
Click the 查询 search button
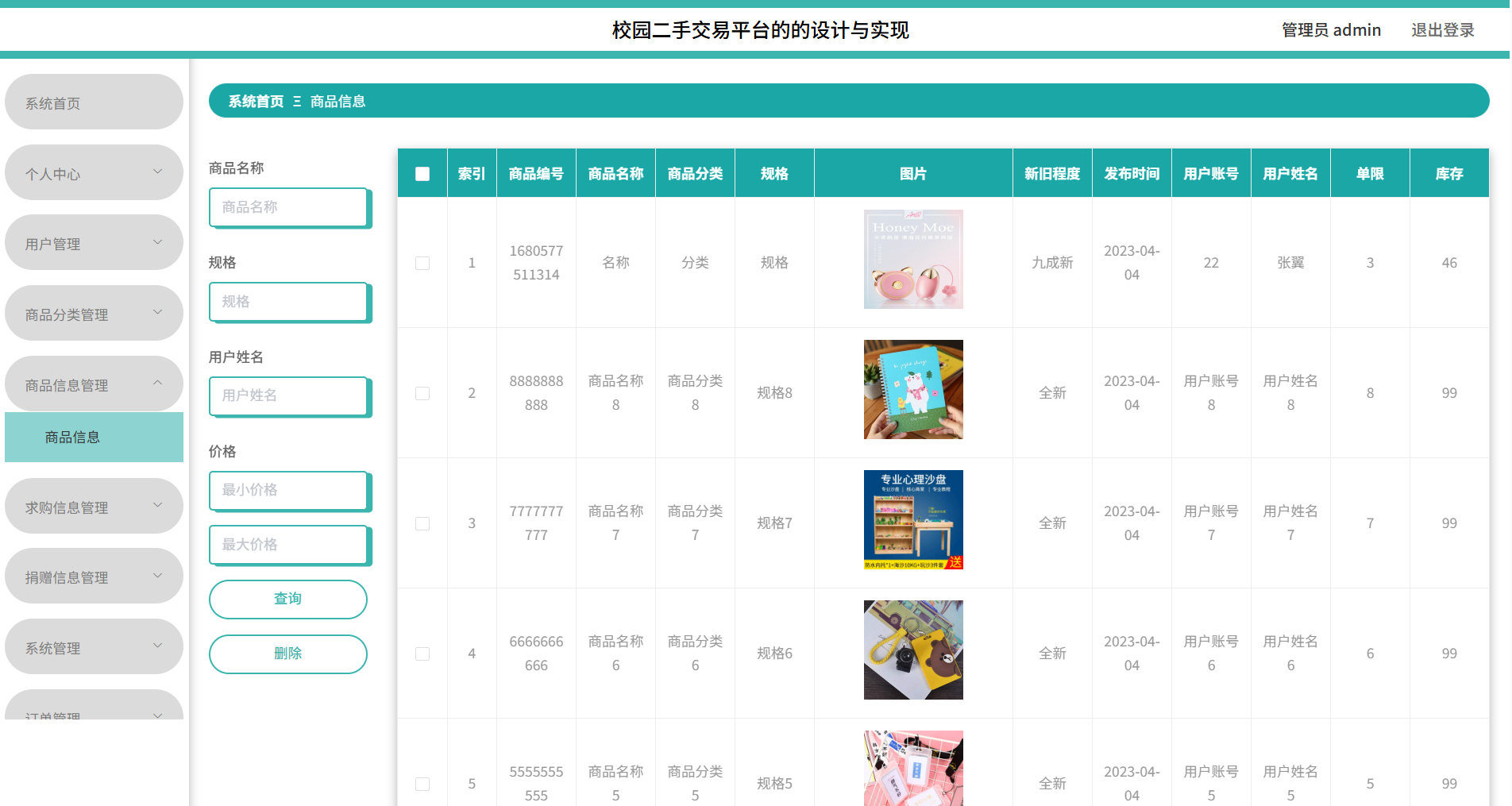(x=287, y=599)
